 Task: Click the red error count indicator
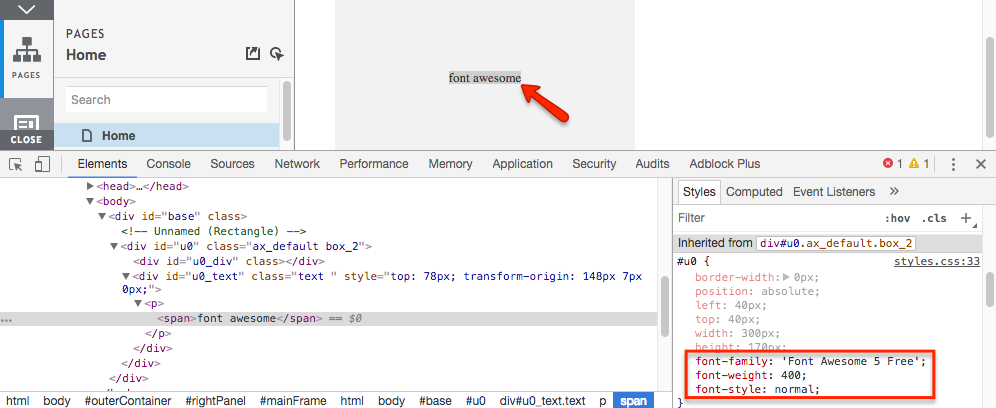[x=892, y=164]
